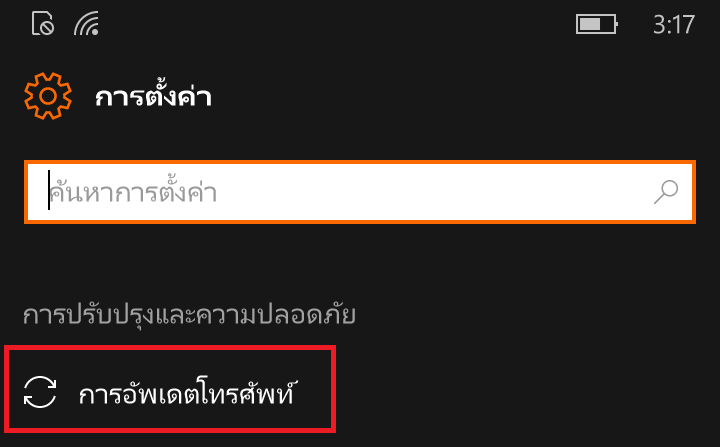Click การปรับปรุงและความปลอดภัย section header
Image resolution: width=720 pixels, height=447 pixels.
(x=189, y=315)
